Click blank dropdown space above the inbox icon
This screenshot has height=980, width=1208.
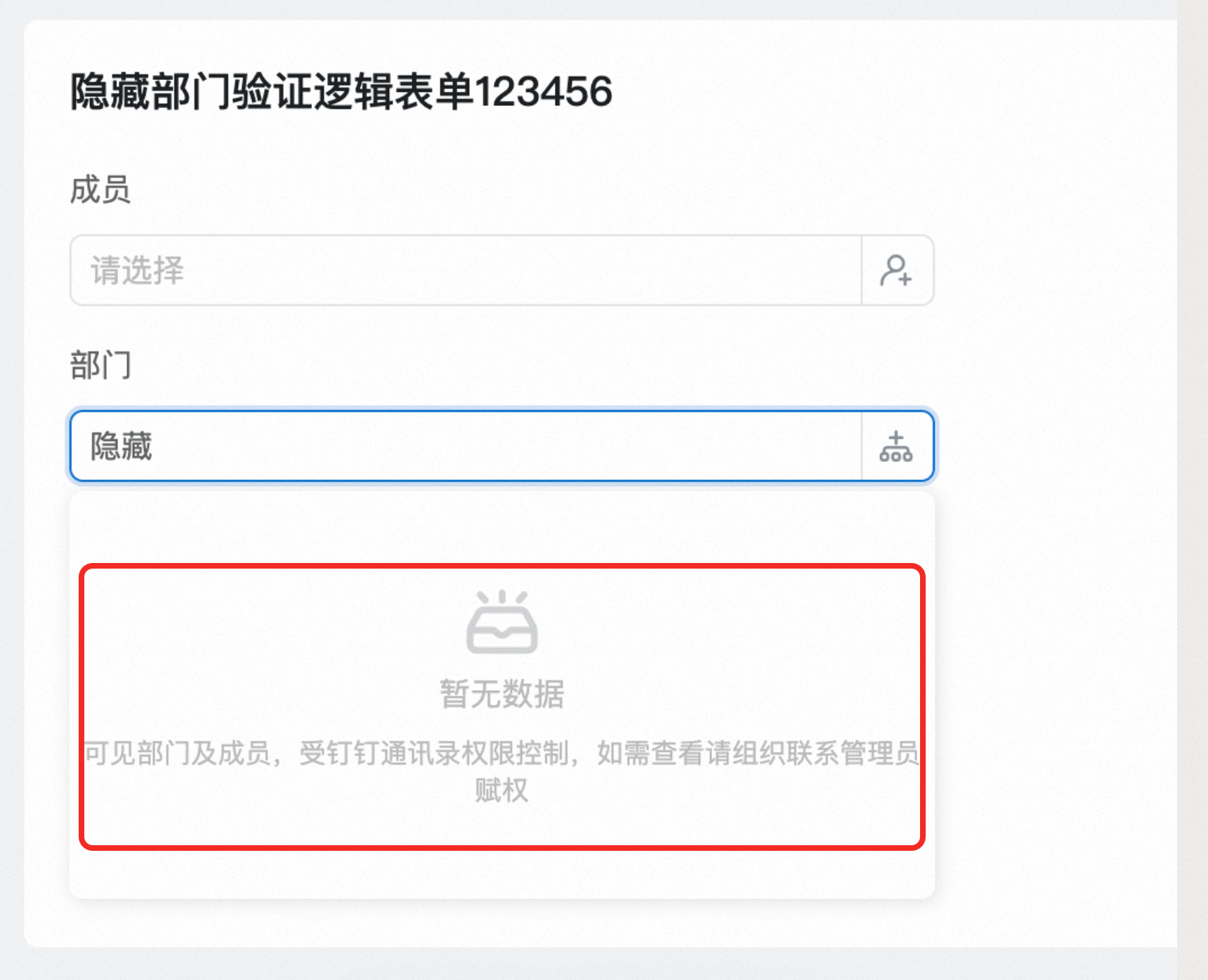coord(502,527)
